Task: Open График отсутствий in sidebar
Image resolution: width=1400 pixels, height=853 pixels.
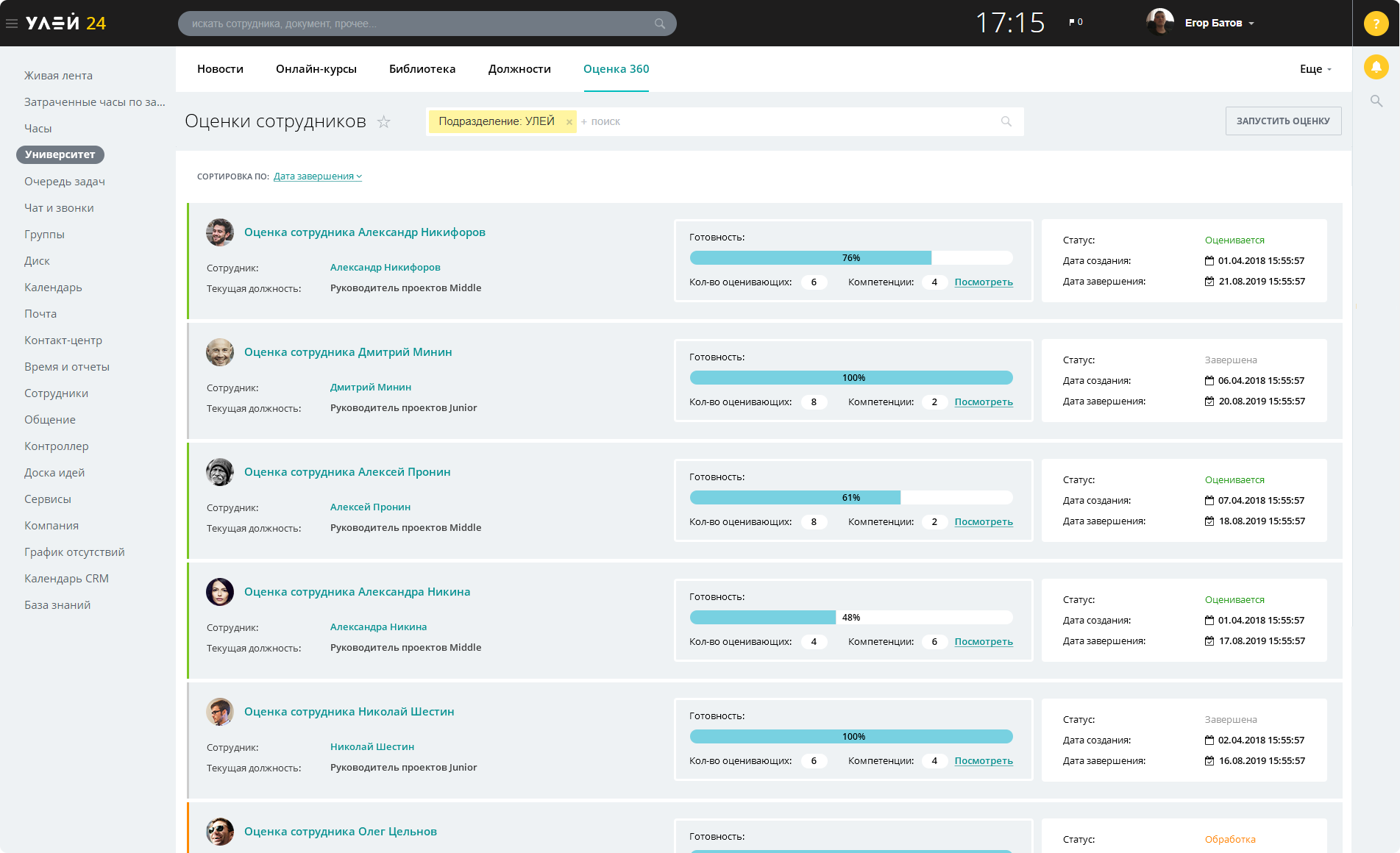Action: 74,552
